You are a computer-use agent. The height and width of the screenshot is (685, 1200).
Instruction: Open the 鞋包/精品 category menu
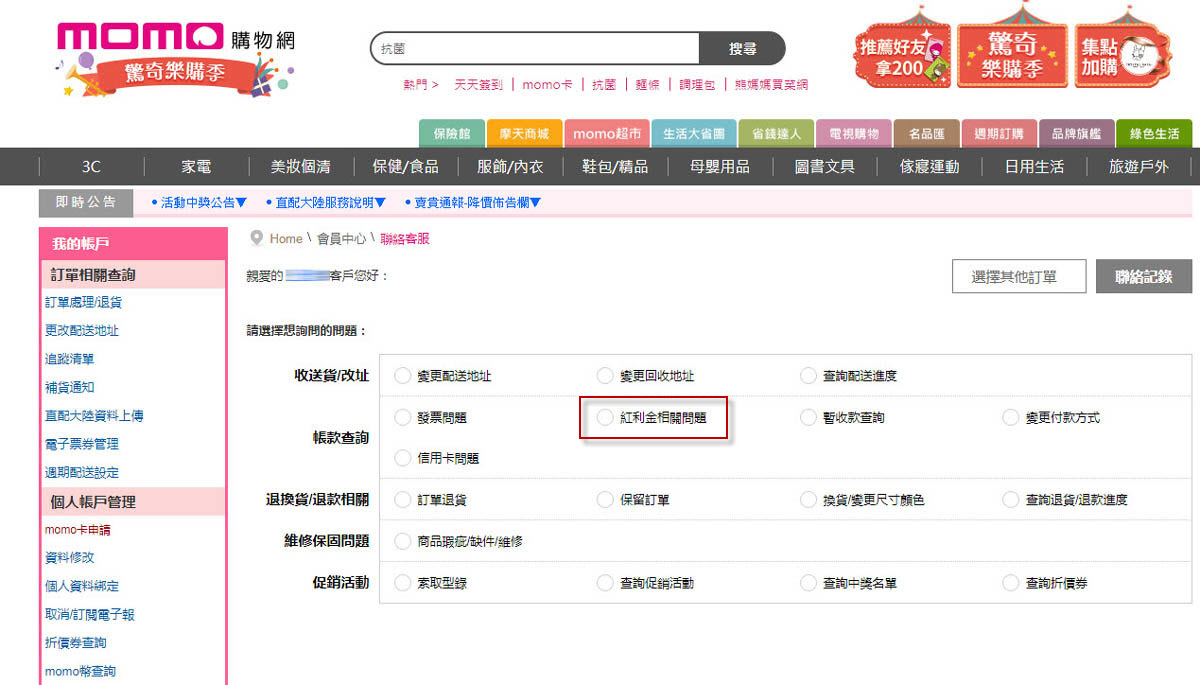pos(615,167)
